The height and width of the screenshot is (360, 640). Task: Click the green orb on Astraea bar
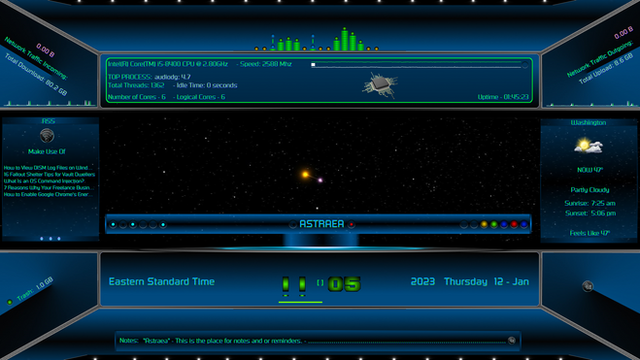[494, 224]
